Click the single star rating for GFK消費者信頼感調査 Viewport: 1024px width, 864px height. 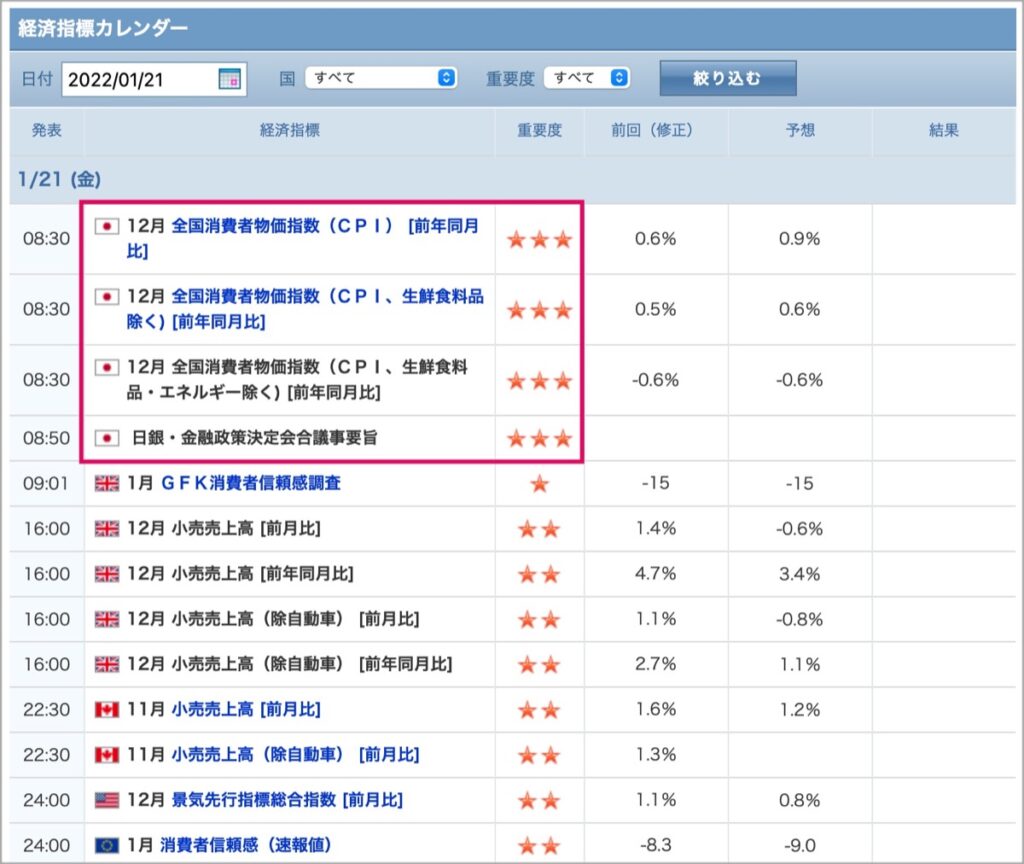tap(539, 484)
